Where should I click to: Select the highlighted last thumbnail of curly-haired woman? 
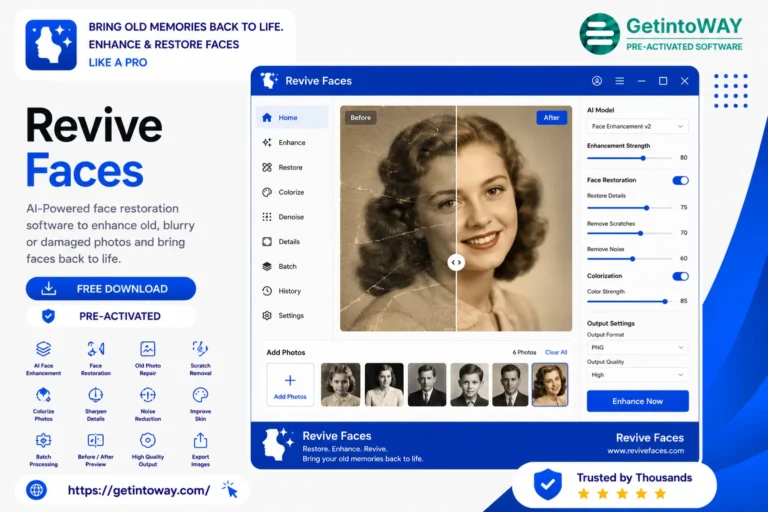click(x=550, y=385)
